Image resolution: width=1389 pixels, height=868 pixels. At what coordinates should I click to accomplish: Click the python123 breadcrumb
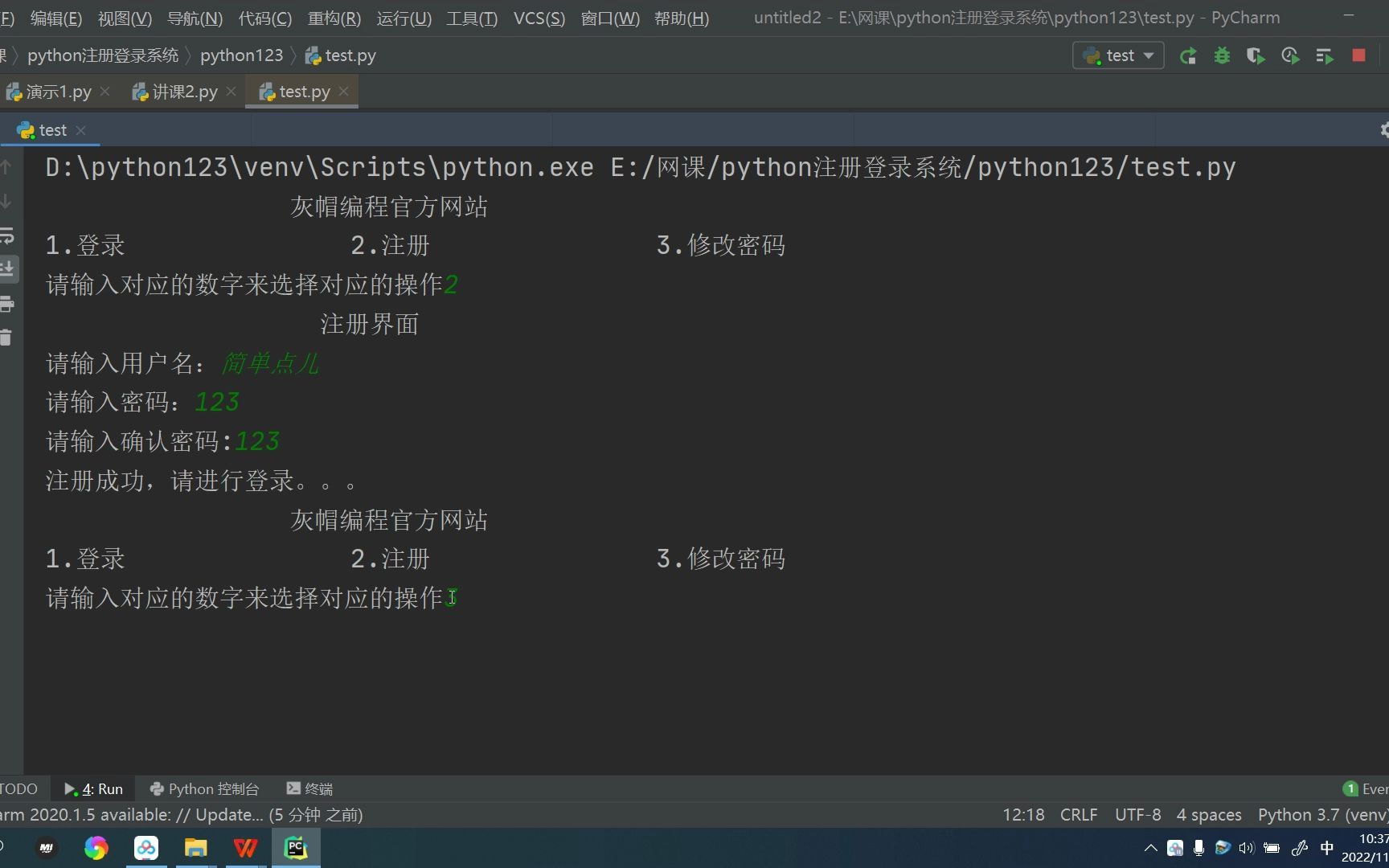coord(242,55)
